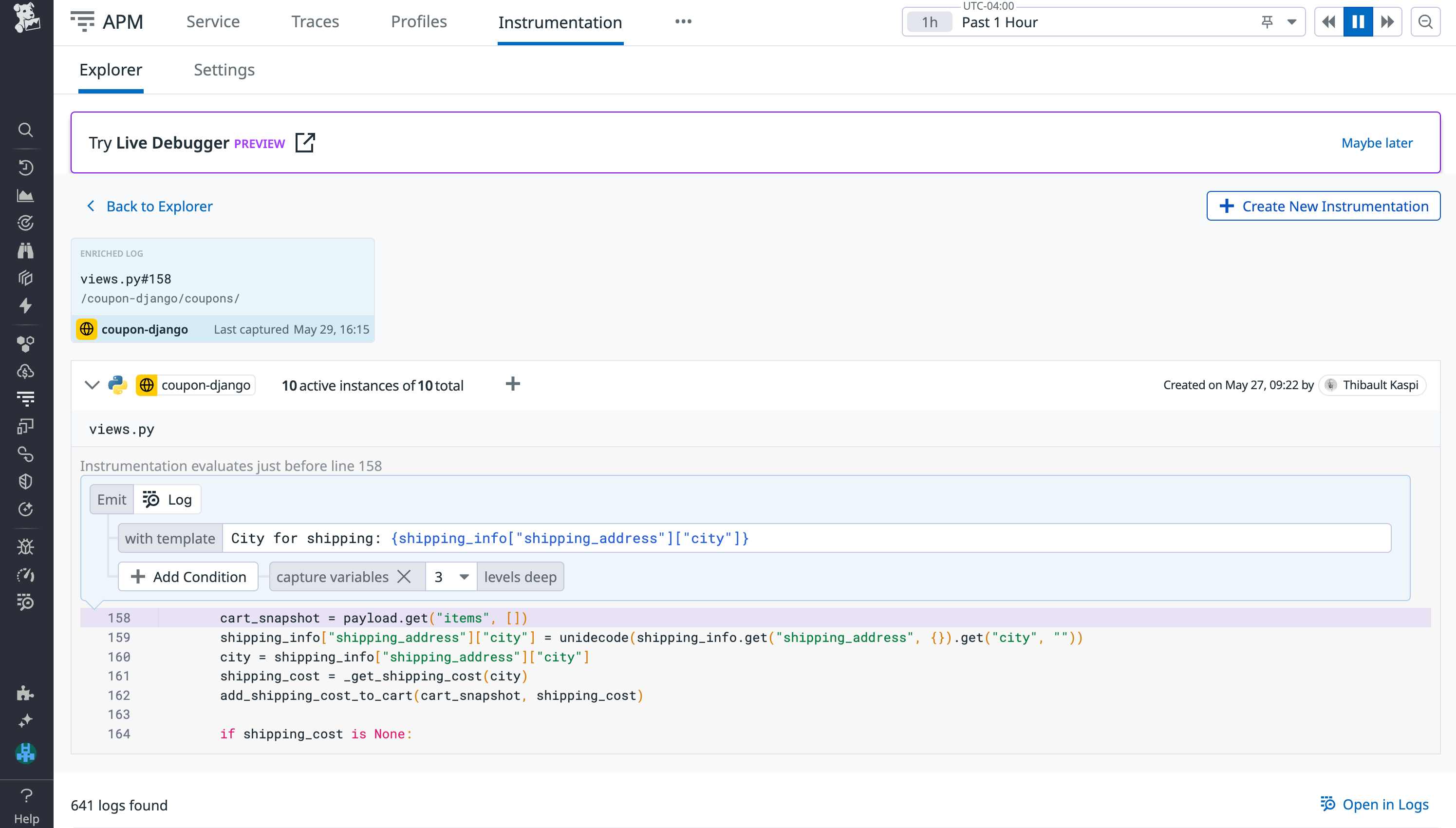Open Dashboards via the stacked layers icon
The image size is (1456, 828).
point(26,278)
